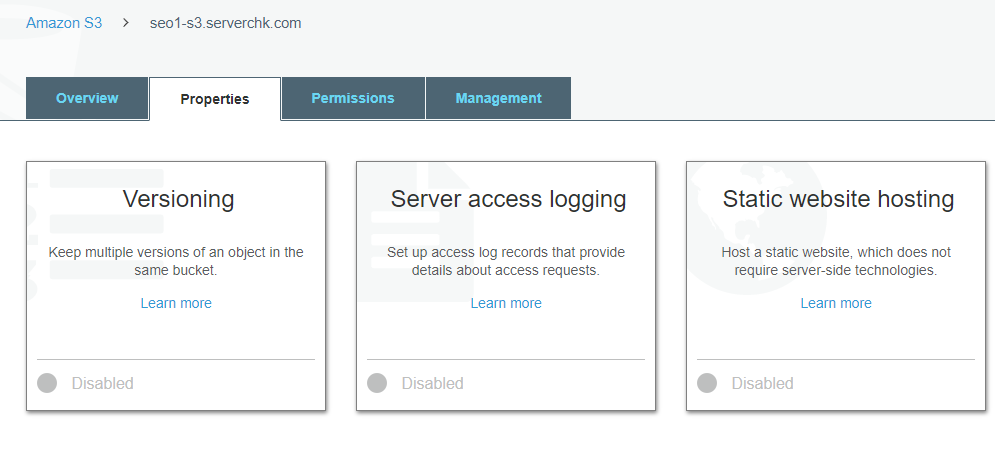This screenshot has height=473, width=995.
Task: Open the Overview tab
Action: [87, 98]
